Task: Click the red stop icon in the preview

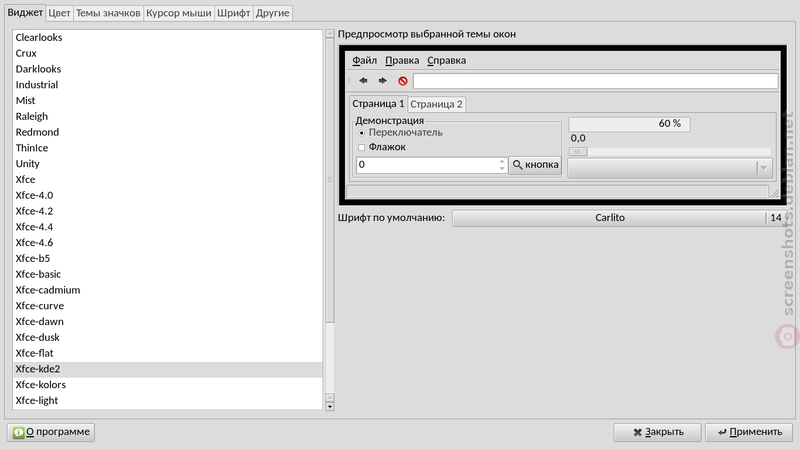Action: 403,81
